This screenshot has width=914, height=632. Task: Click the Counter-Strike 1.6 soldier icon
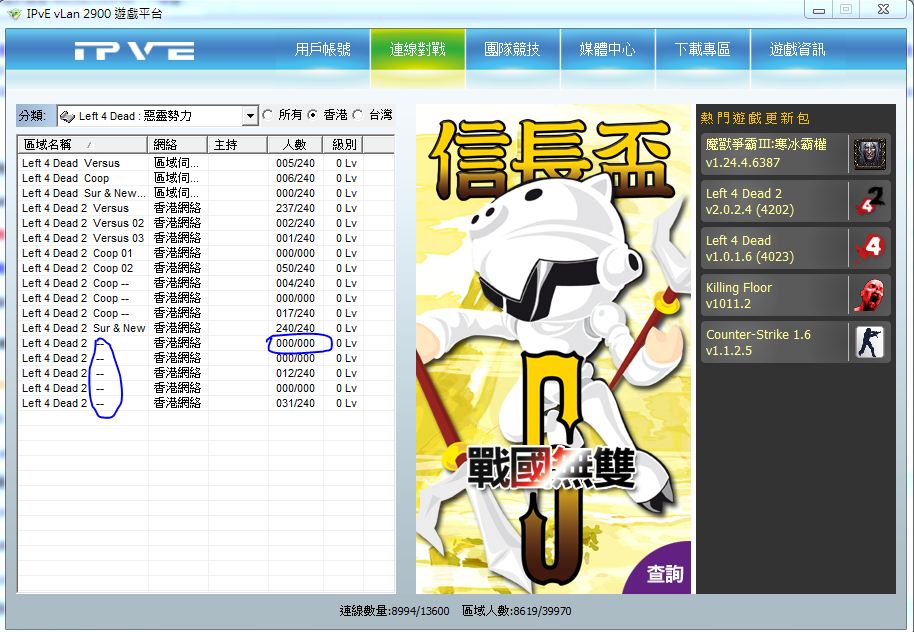pyautogui.click(x=869, y=342)
